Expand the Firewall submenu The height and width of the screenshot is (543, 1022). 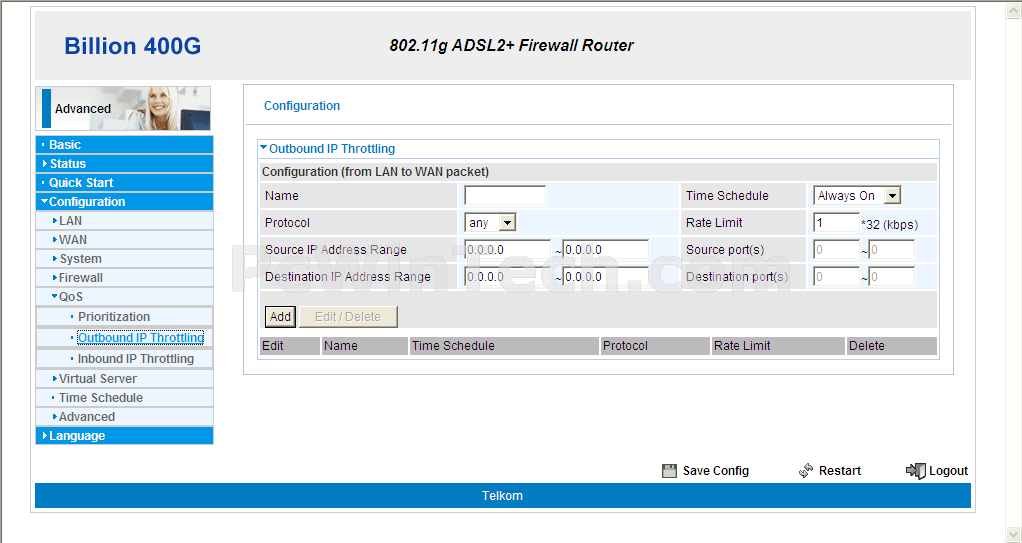(124, 278)
